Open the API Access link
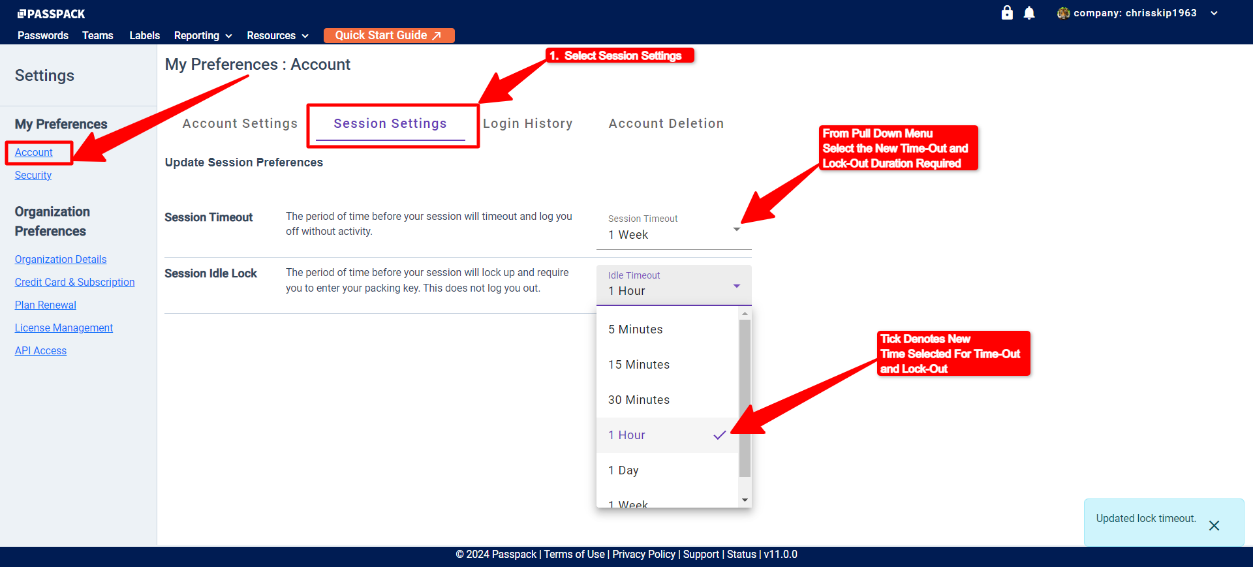 click(41, 351)
